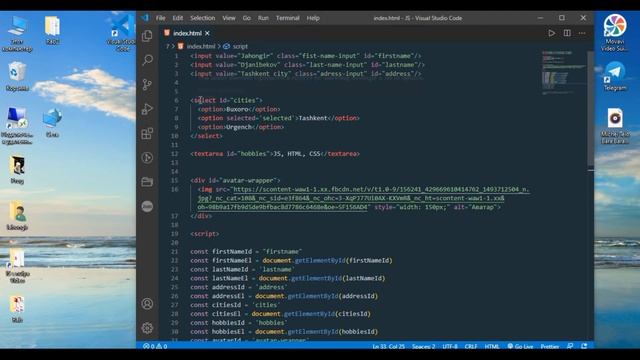Open the File menu
640x360 pixels.
pyautogui.click(x=160, y=18)
